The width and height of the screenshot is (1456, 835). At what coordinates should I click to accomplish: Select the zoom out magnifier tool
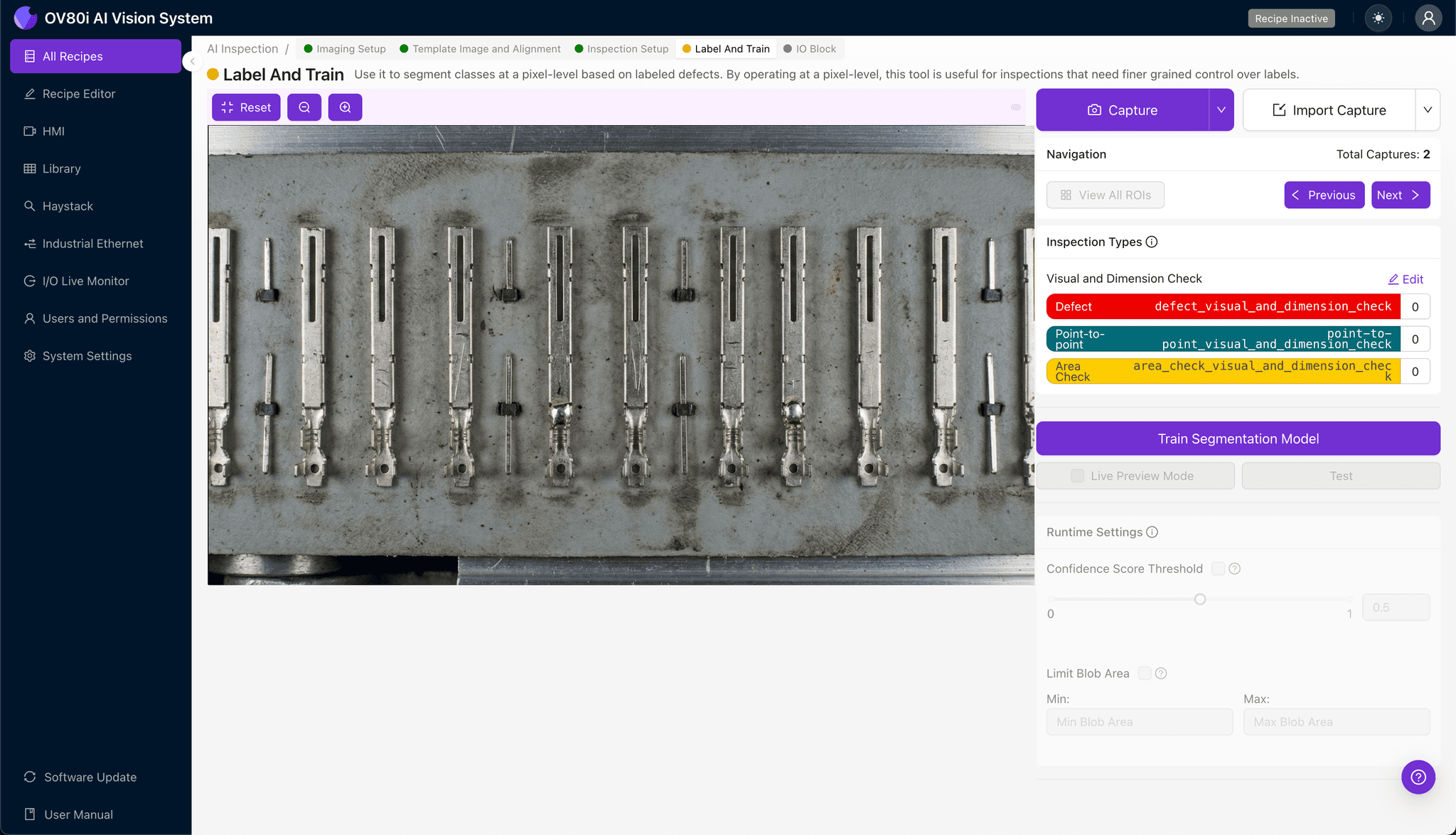pyautogui.click(x=304, y=107)
